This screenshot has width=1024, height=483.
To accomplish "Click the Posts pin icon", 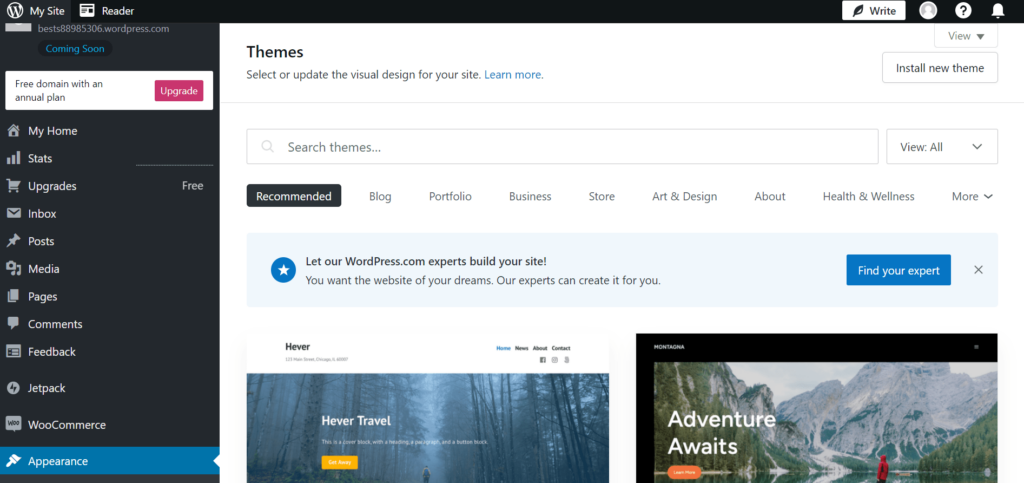I will [x=13, y=241].
